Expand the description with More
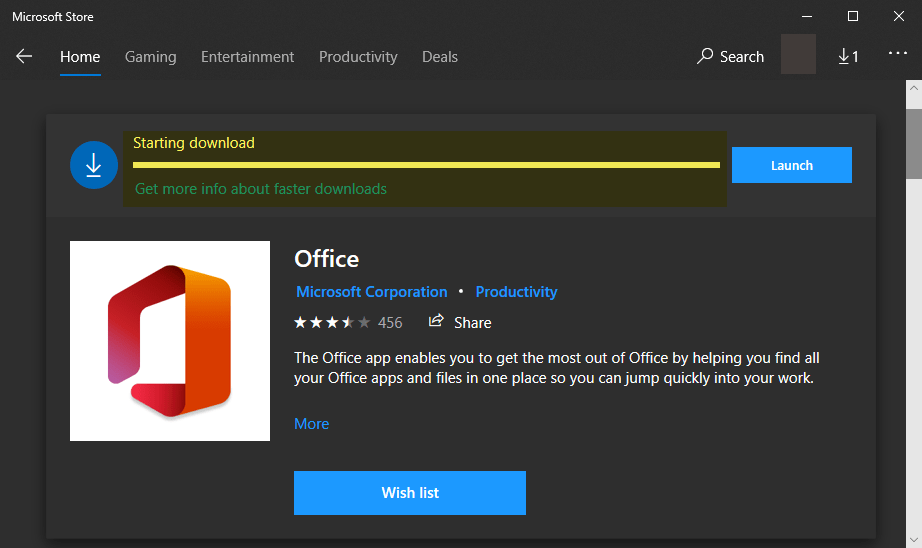 pyautogui.click(x=312, y=424)
